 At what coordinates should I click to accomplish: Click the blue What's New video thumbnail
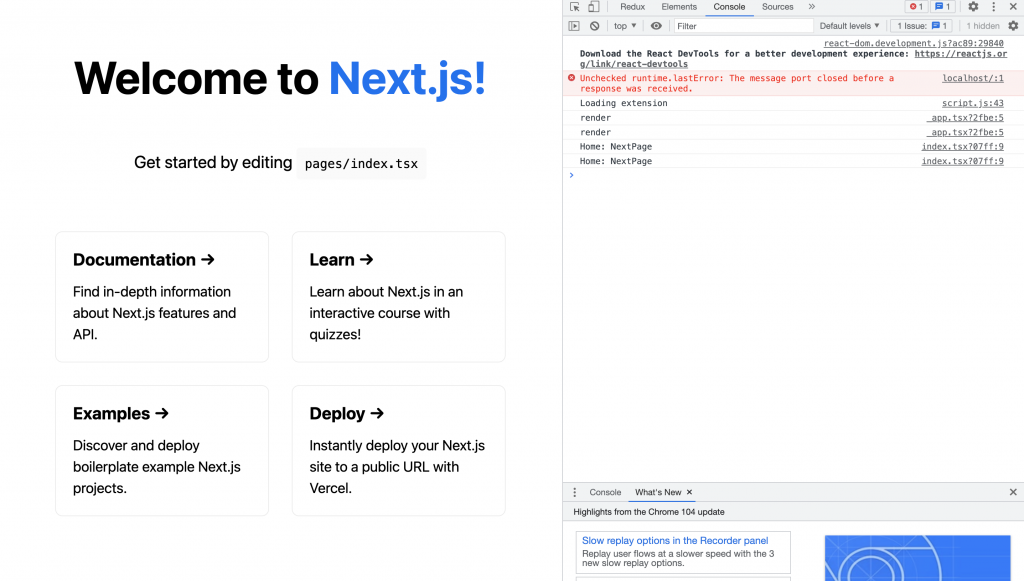[x=917, y=557]
